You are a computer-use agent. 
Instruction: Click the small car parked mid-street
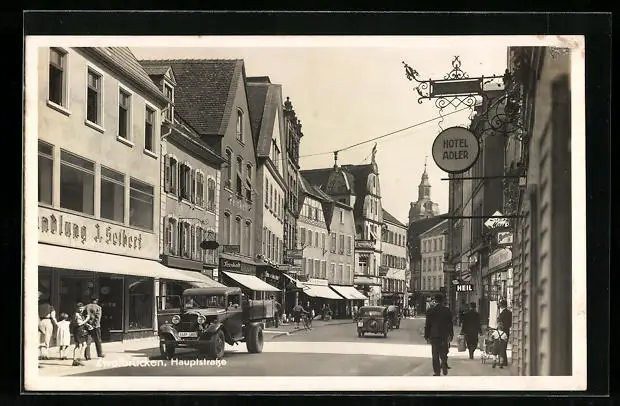372,320
